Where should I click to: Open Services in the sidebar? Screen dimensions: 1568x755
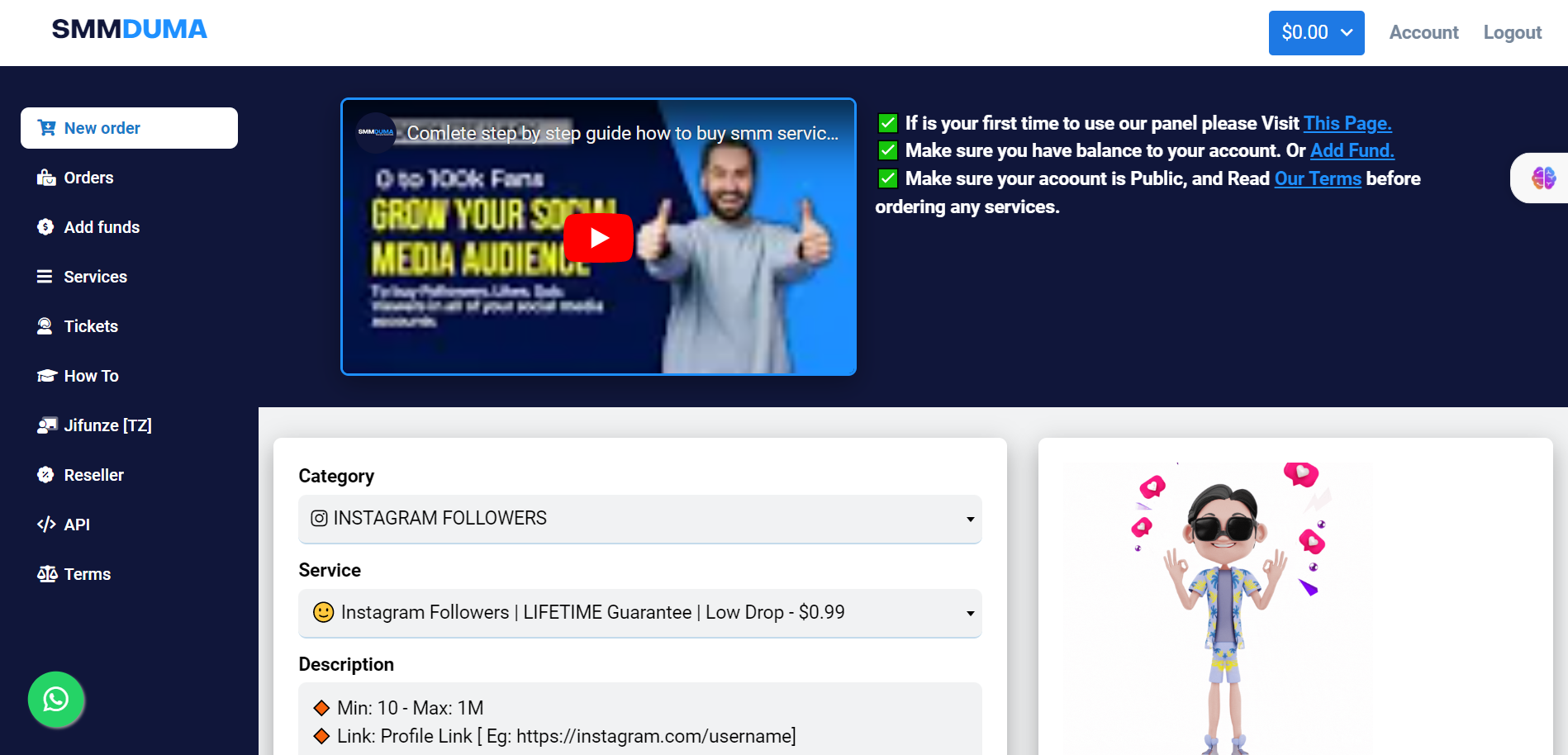(x=95, y=277)
